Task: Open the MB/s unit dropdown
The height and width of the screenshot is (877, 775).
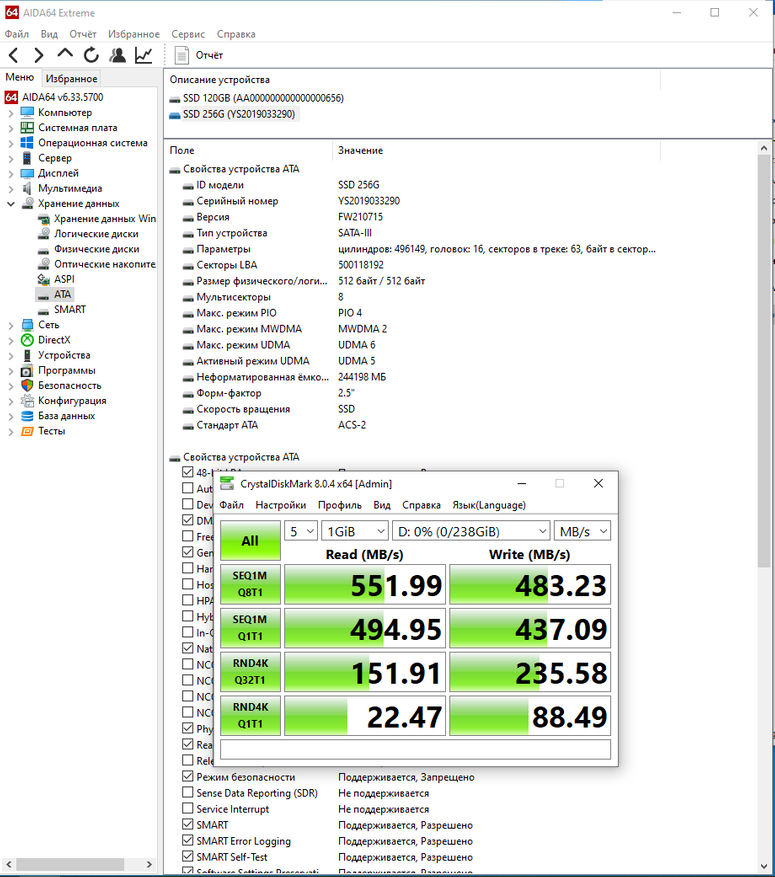Action: pos(582,531)
